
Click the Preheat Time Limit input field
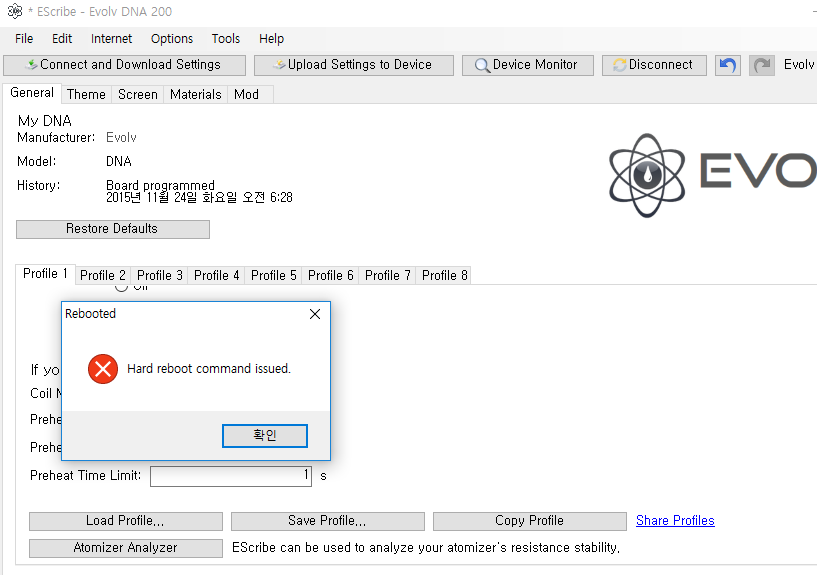[231, 476]
